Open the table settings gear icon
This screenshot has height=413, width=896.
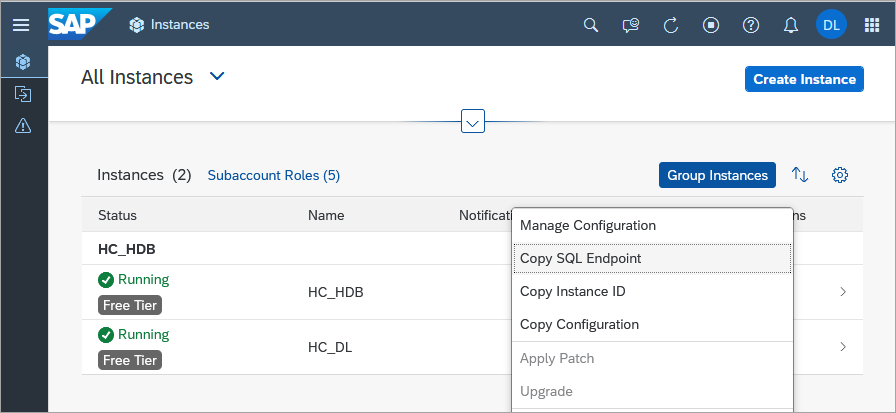click(x=840, y=175)
